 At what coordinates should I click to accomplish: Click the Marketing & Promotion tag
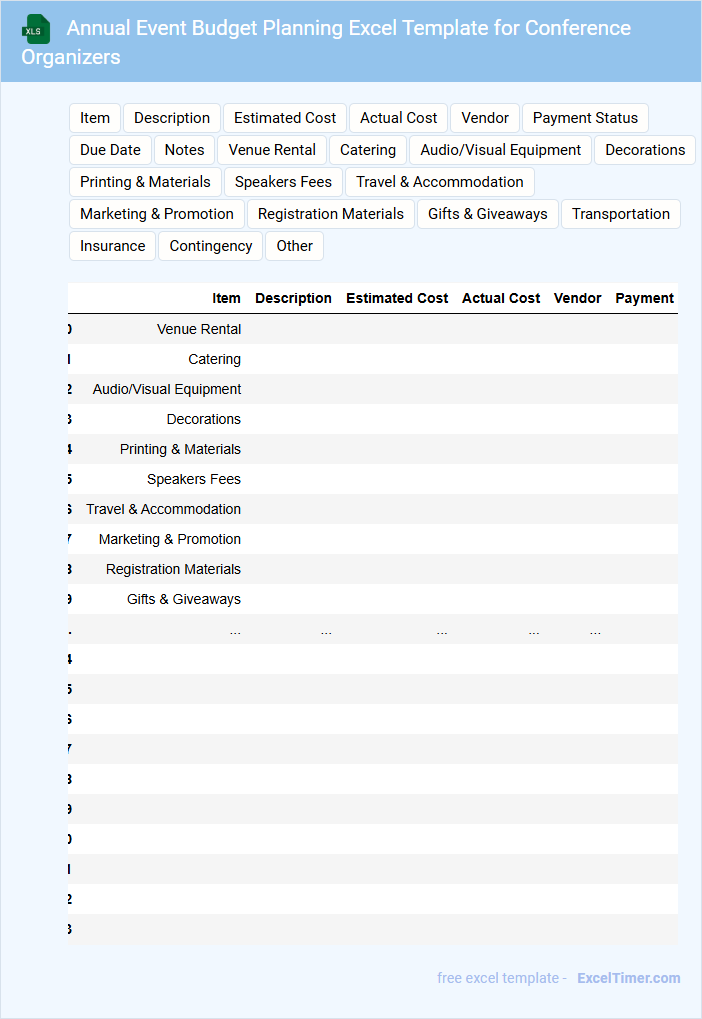tap(157, 214)
